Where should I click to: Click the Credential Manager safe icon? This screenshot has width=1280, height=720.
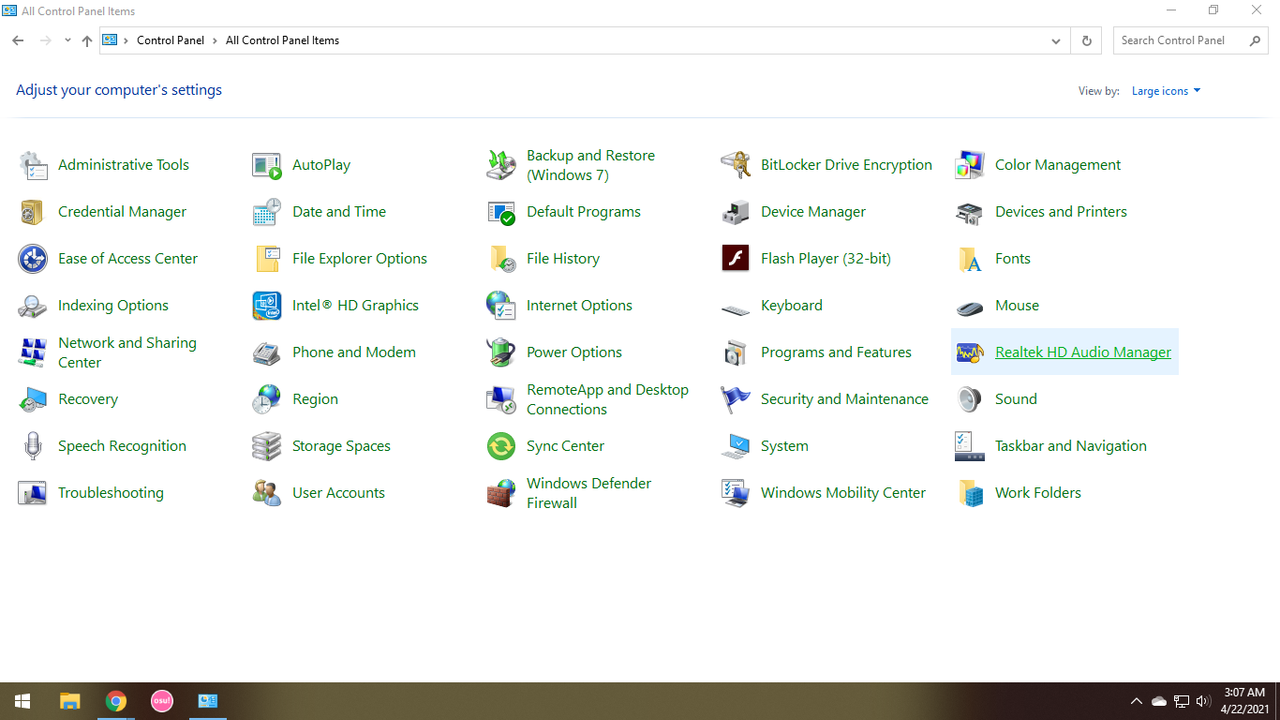[x=33, y=212]
